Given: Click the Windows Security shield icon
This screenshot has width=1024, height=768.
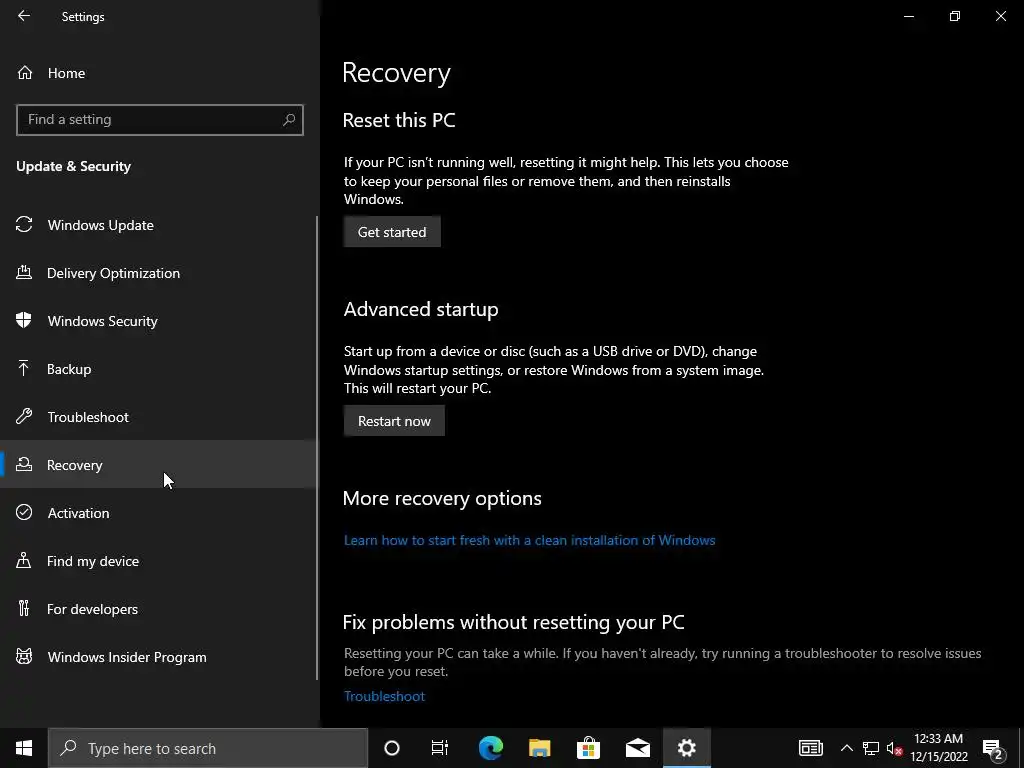Looking at the screenshot, I should (x=24, y=320).
